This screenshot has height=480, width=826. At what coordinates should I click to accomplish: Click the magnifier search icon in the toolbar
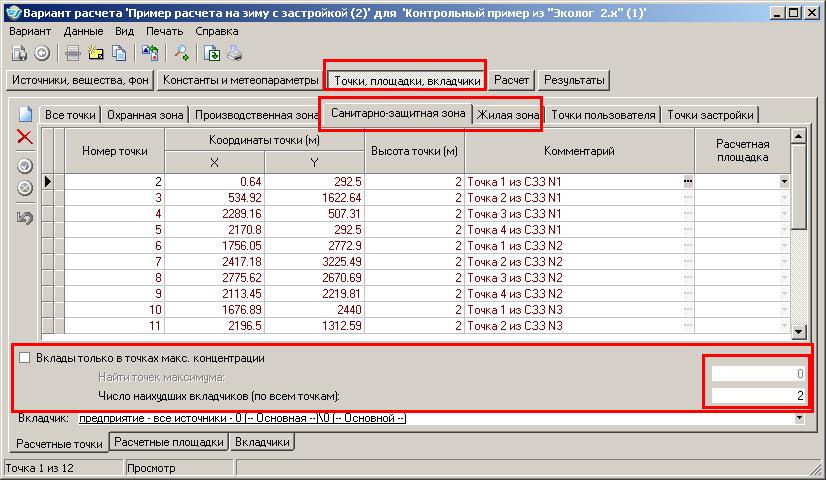(181, 54)
